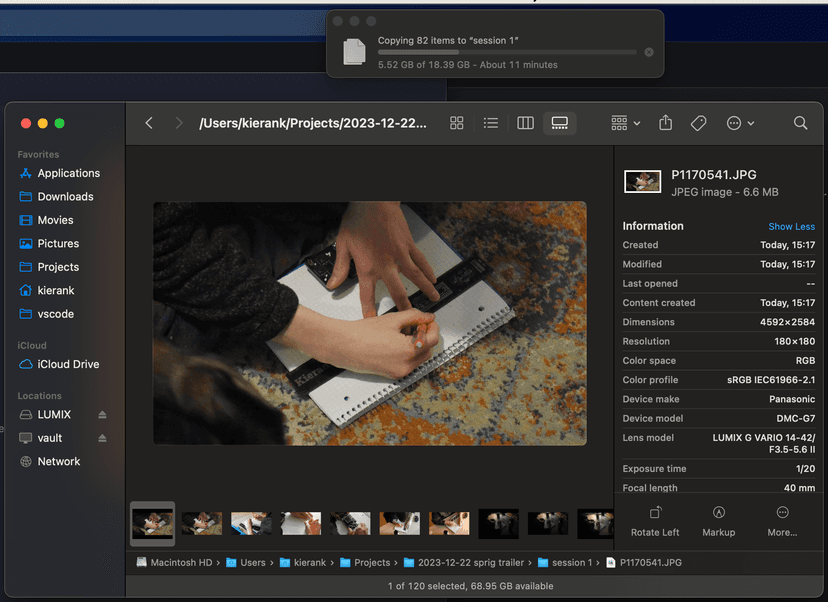
Task: Click the copy progress bar
Action: pos(507,52)
